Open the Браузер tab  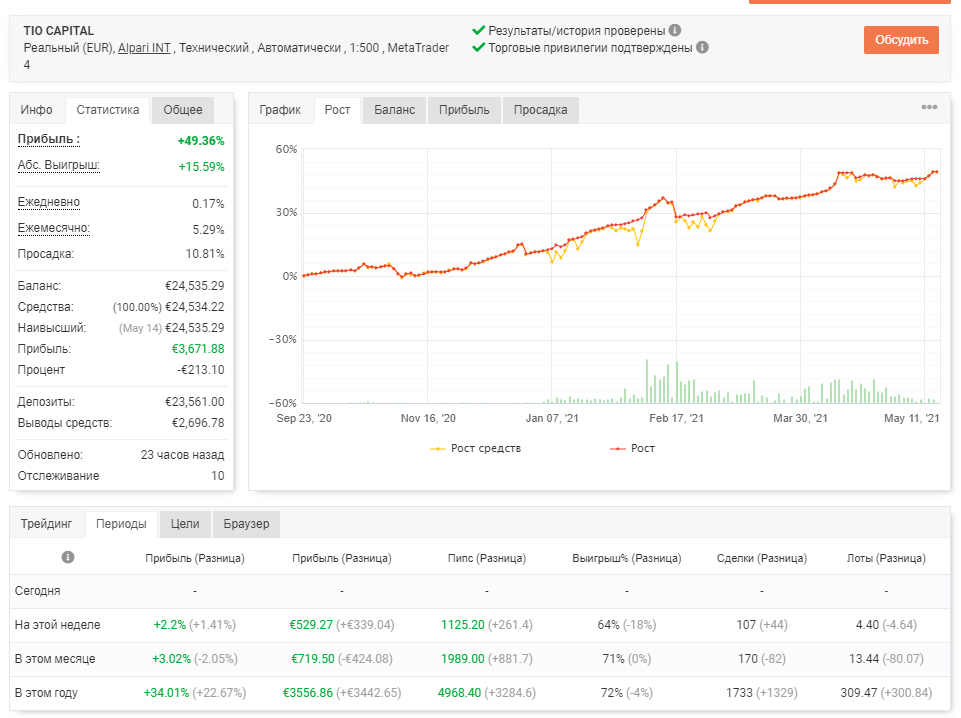246,524
